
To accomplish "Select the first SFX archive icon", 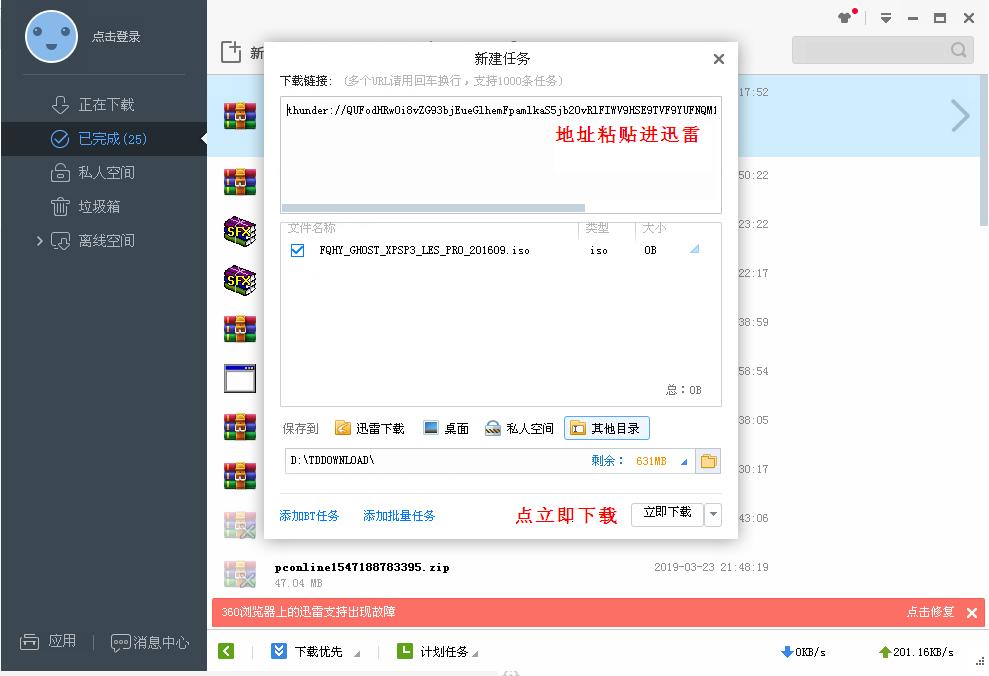I will [x=240, y=231].
